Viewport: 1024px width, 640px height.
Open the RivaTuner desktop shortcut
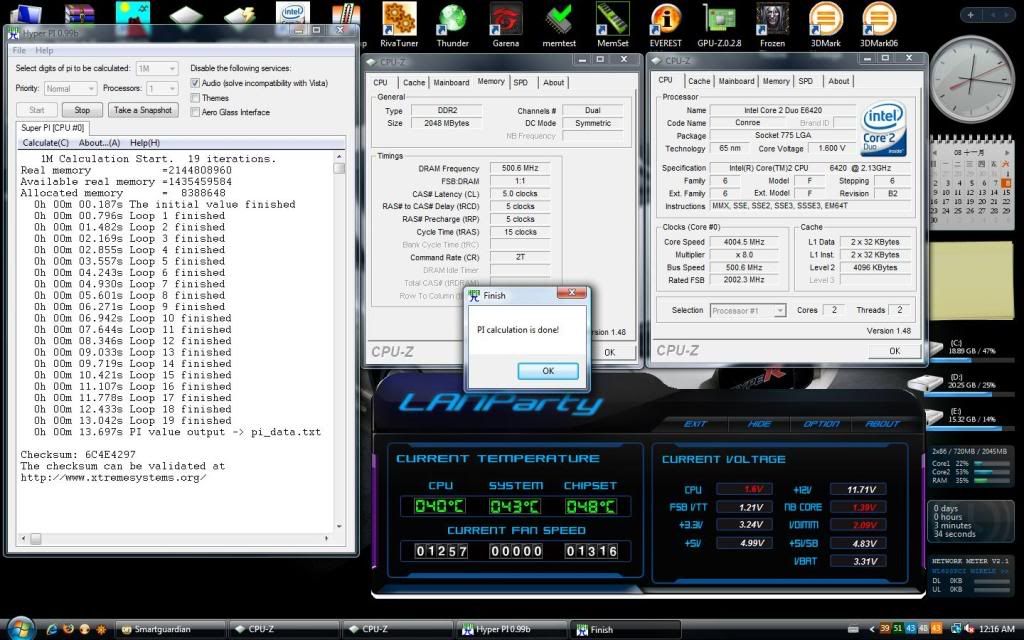(x=399, y=20)
